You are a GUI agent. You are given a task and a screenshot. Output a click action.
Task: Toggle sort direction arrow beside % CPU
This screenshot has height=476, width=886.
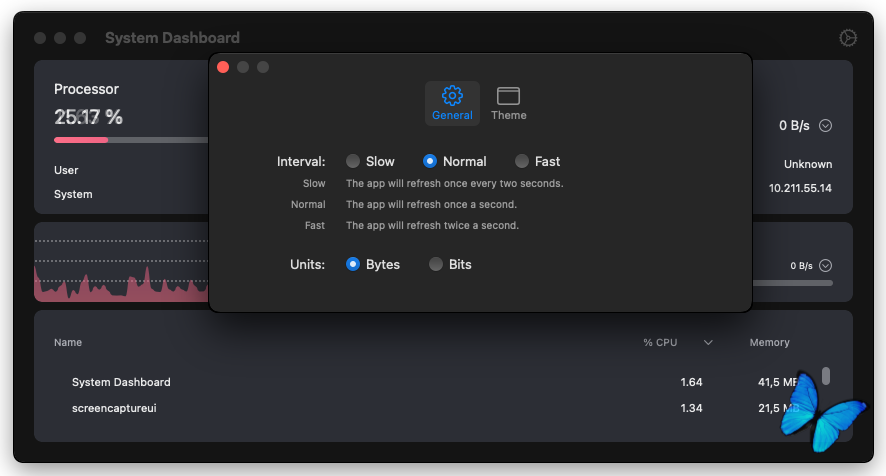[x=708, y=343]
